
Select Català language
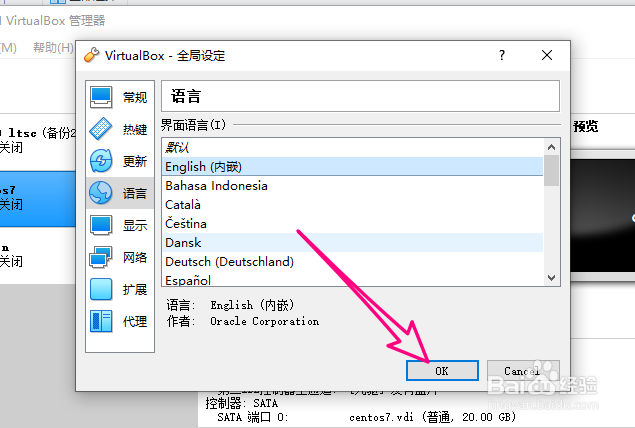click(x=352, y=204)
